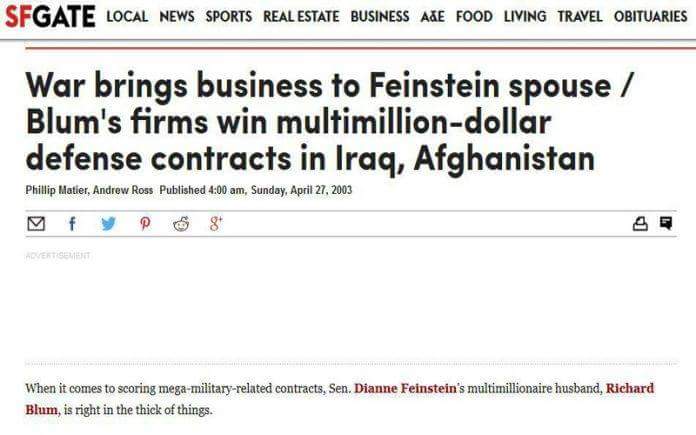
Task: Pin article on Pinterest
Action: [x=144, y=224]
